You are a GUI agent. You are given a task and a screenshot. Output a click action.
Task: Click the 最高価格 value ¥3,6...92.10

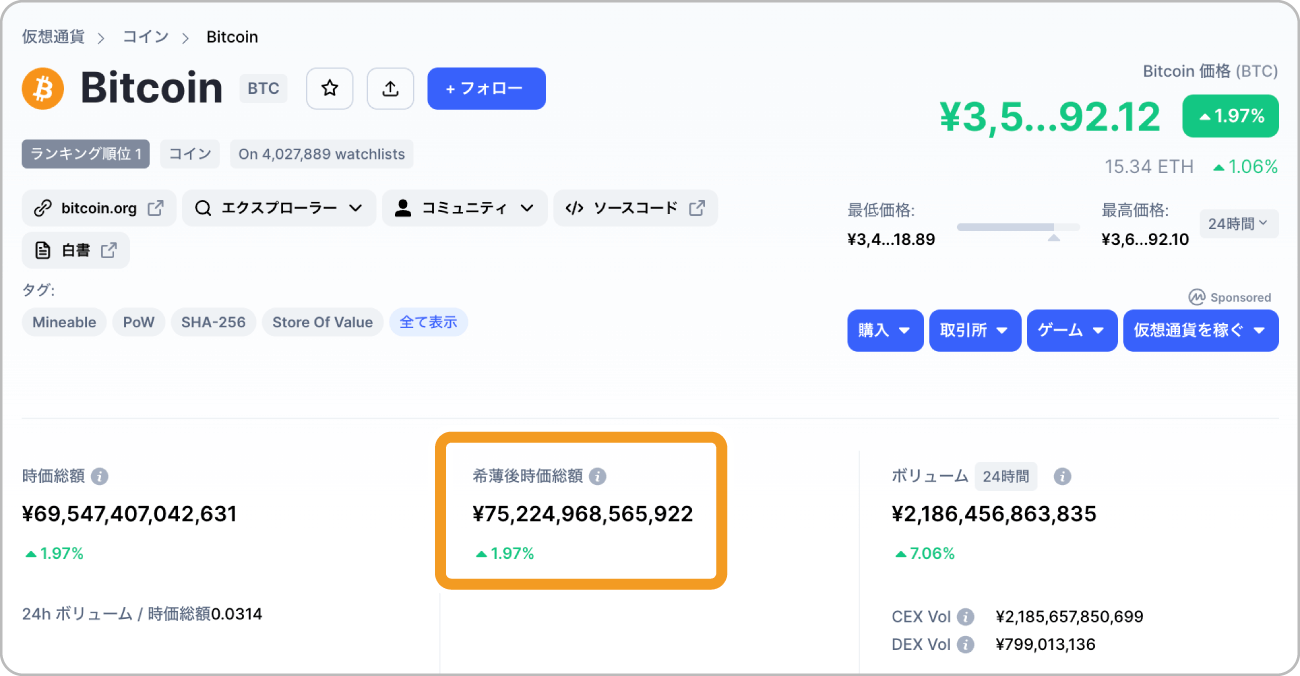point(1145,240)
